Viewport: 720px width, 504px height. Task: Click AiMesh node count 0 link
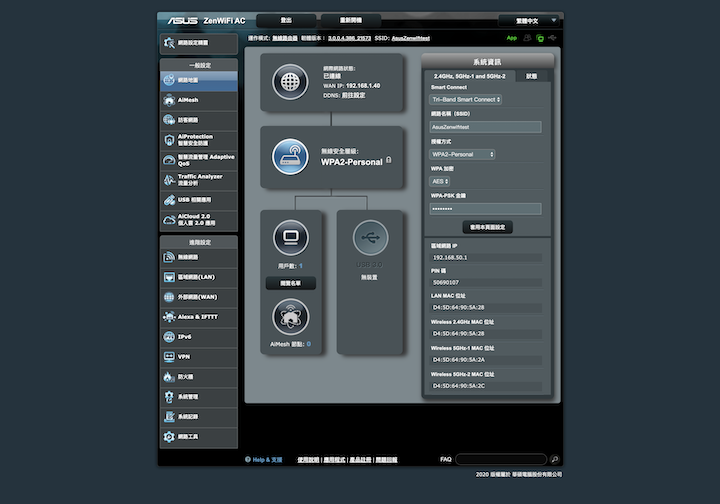[309, 344]
